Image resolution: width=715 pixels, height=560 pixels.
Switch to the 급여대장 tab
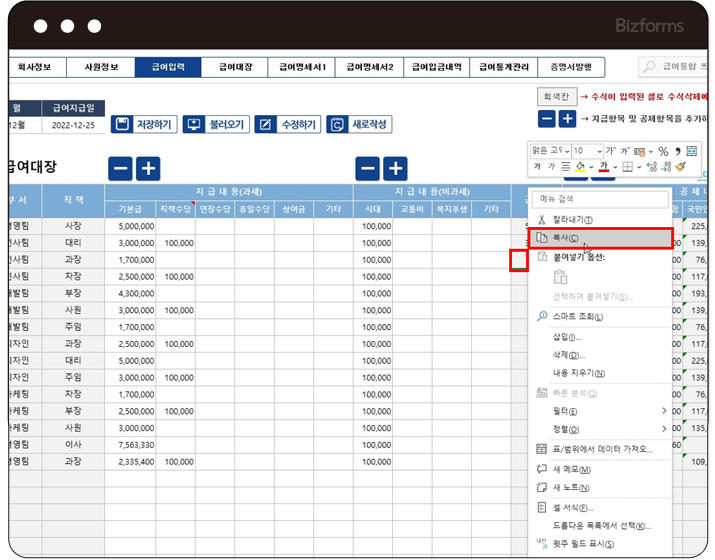[234, 67]
